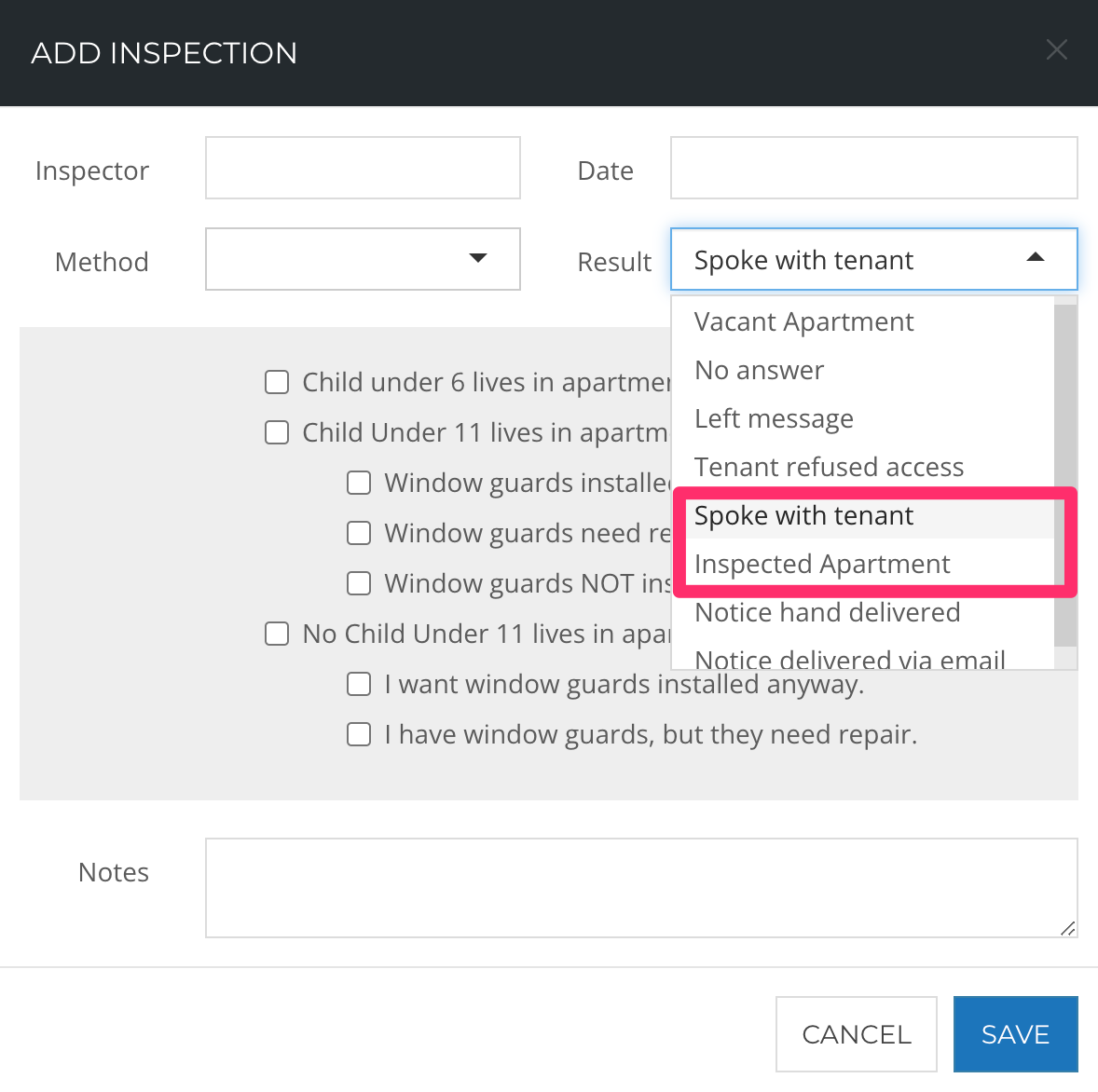Screen dimensions: 1098x1092
Task: Click the Result list scrollbar thumb
Action: [1065, 476]
